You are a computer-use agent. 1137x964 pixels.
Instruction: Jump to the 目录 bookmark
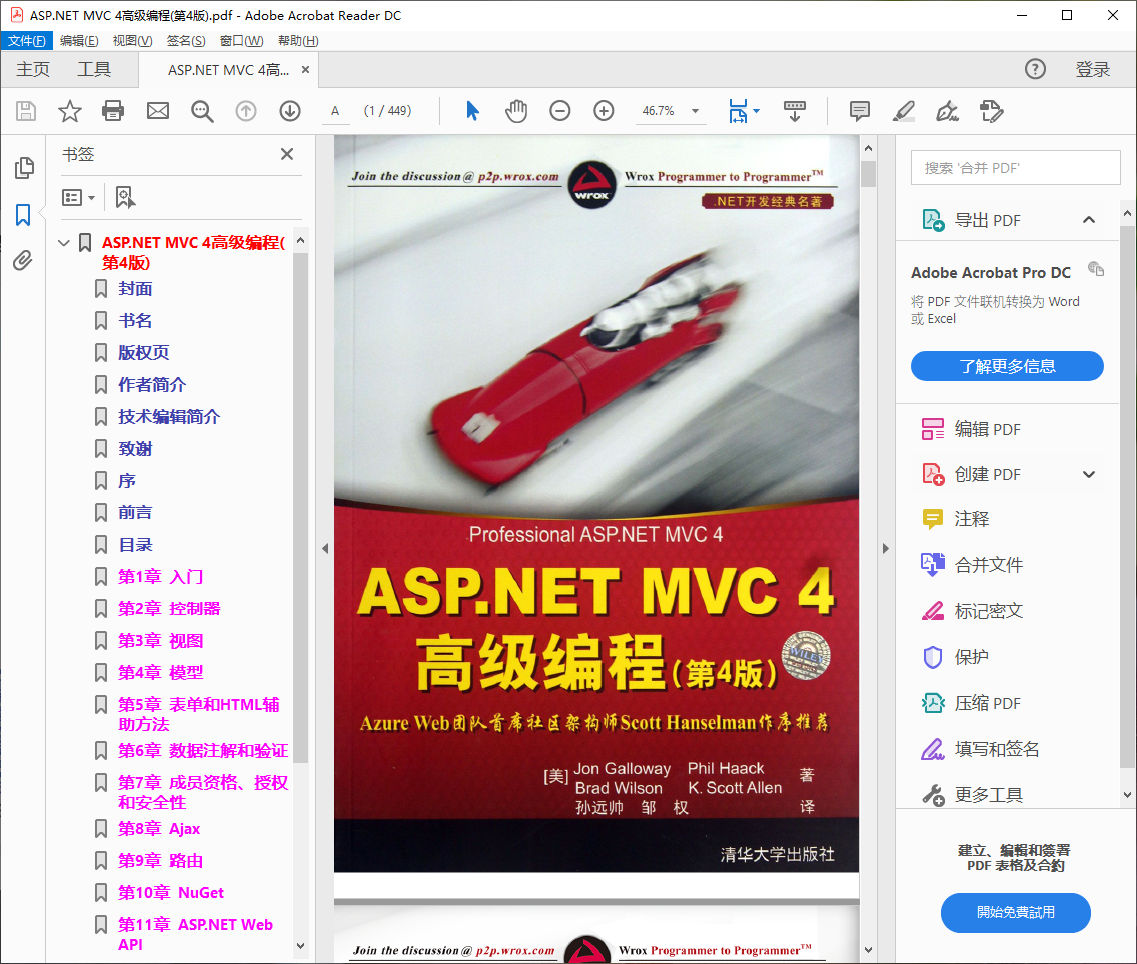pos(135,545)
